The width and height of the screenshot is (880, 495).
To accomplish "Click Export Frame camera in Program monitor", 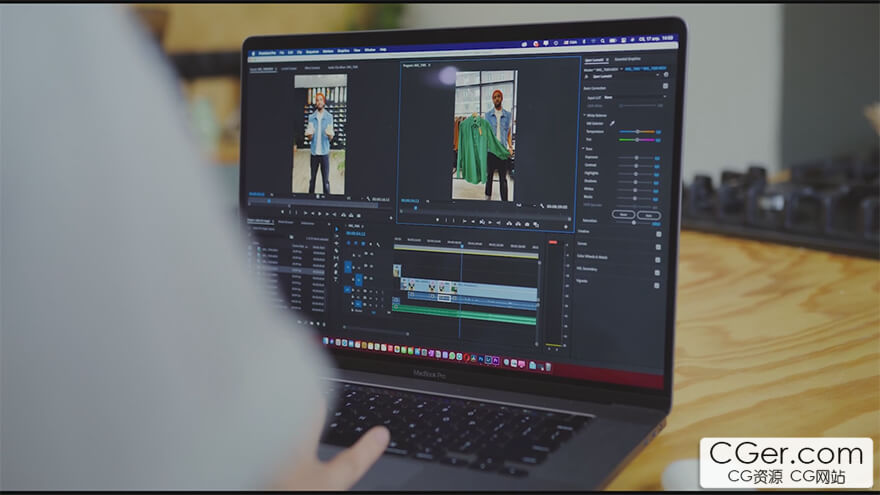I will click(527, 224).
